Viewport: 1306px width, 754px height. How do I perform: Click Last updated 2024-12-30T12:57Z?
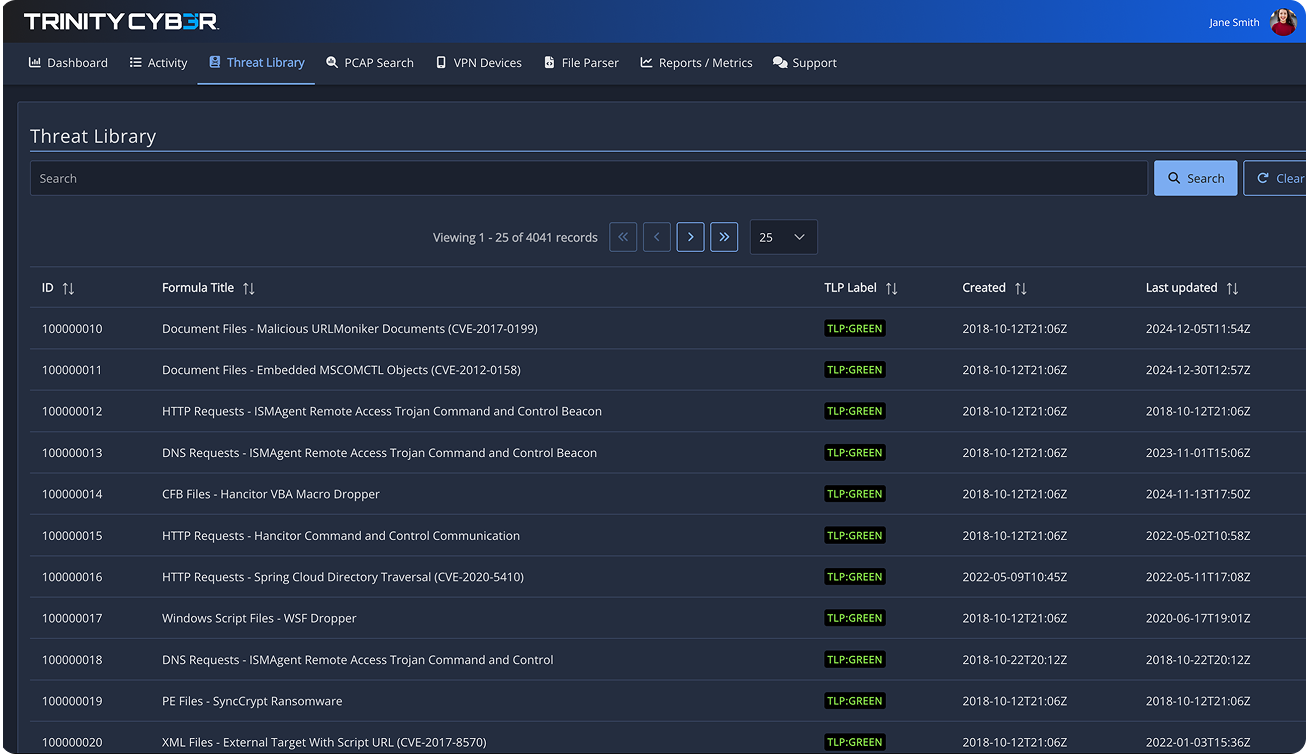point(1198,370)
